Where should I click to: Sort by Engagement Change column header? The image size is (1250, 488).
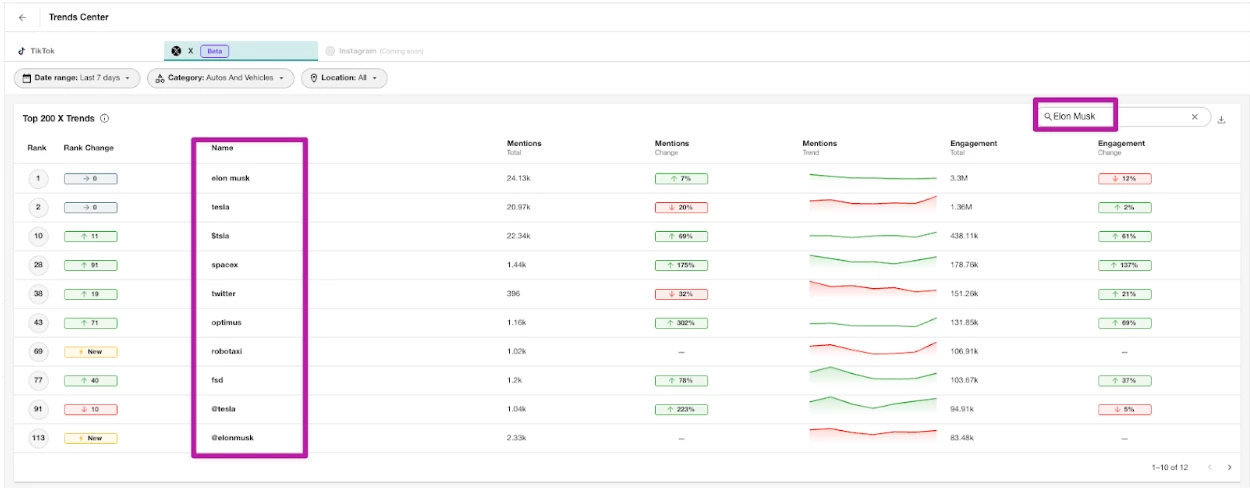coord(1121,147)
